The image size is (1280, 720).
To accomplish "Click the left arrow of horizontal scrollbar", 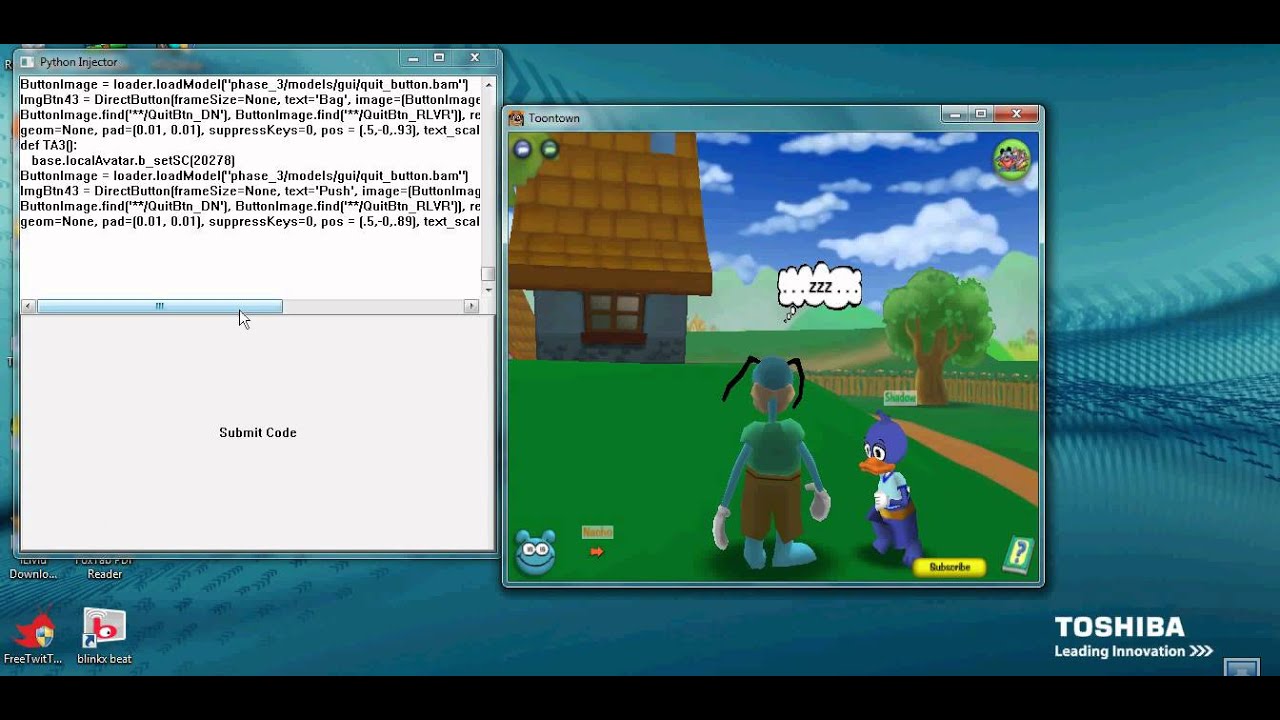I will (x=28, y=306).
